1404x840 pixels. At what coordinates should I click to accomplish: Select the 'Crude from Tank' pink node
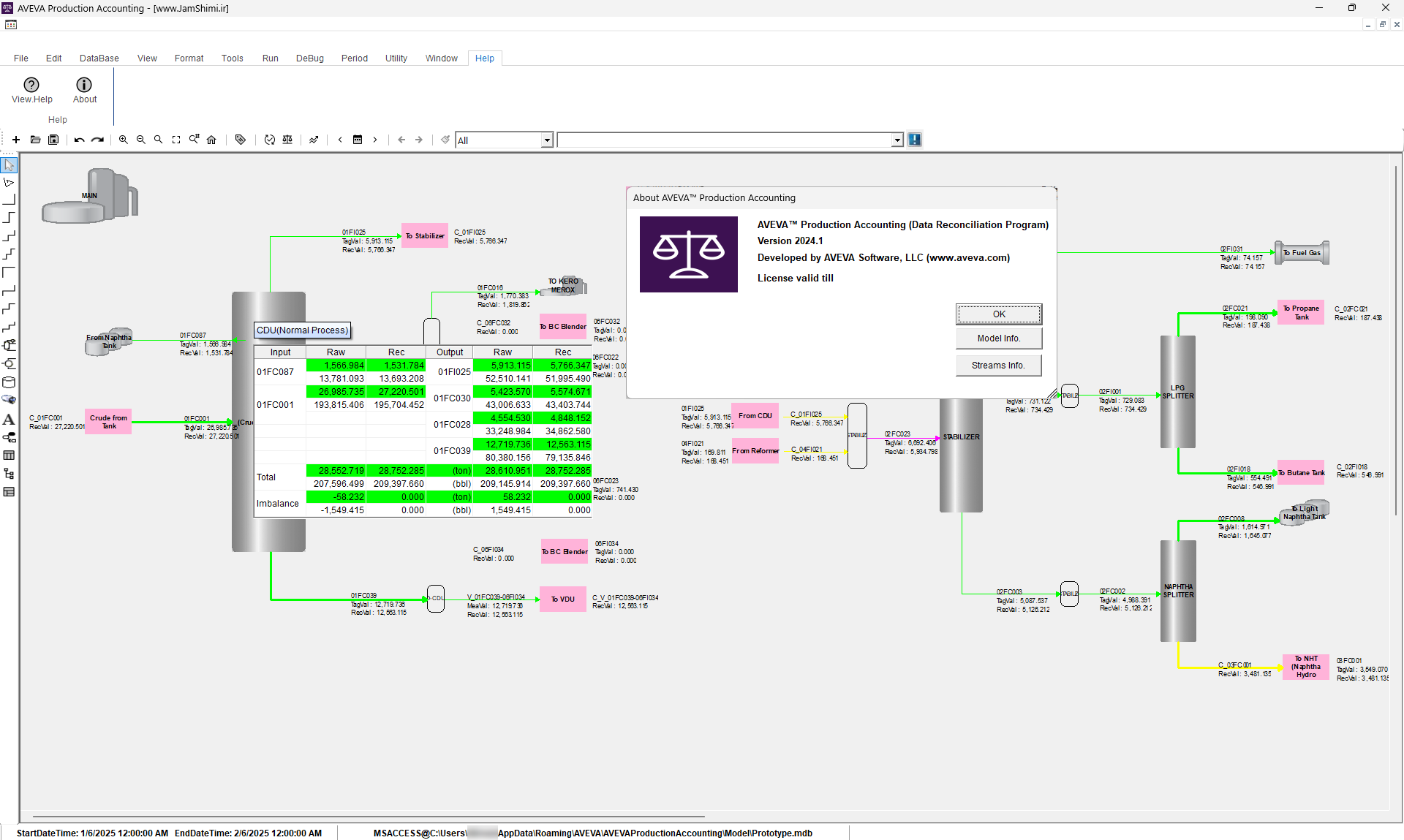click(108, 422)
